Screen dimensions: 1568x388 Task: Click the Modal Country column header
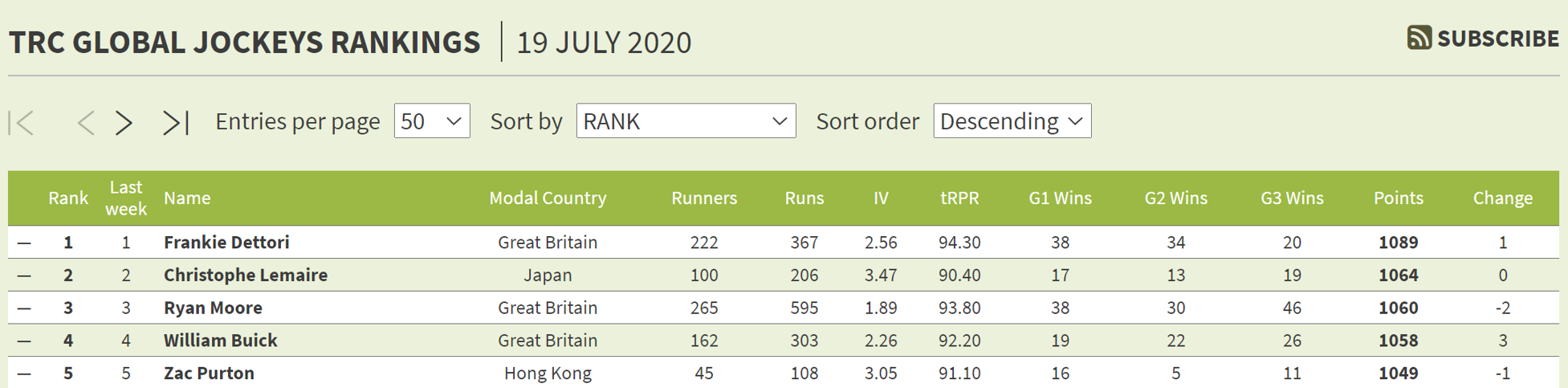point(548,198)
